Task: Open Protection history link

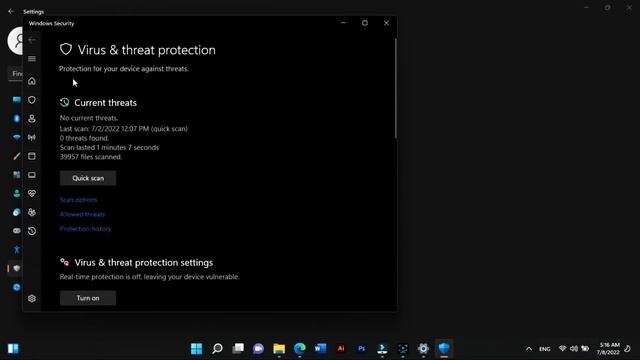Action: [85, 229]
